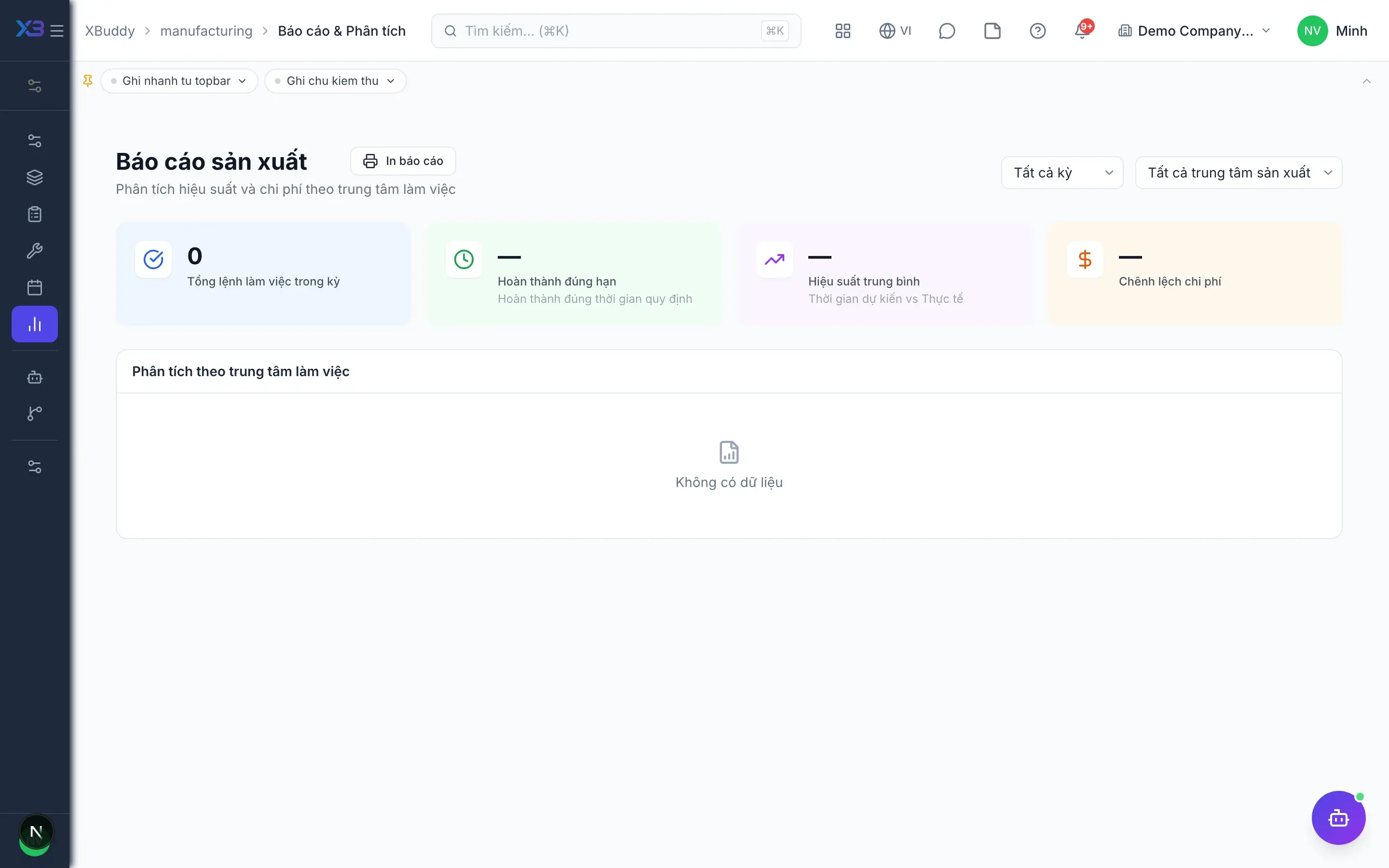Select the active bar chart reports icon
Viewport: 1389px width, 868px height.
(x=34, y=325)
